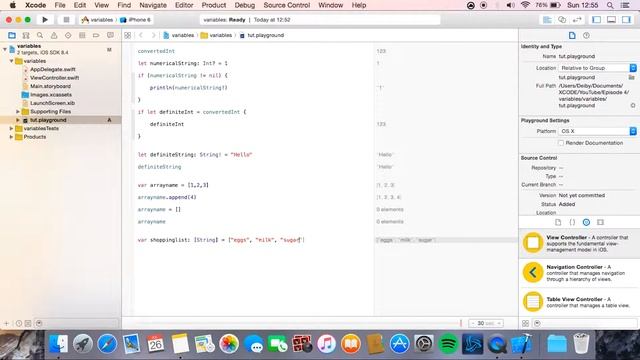The width and height of the screenshot is (640, 360).
Task: Open the Debug navigator
Action: pyautogui.click(x=82, y=36)
